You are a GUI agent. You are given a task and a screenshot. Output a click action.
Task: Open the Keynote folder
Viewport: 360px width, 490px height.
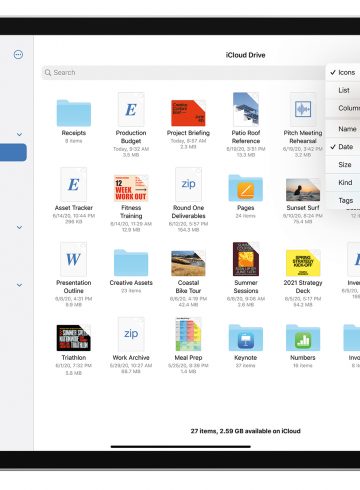click(246, 338)
